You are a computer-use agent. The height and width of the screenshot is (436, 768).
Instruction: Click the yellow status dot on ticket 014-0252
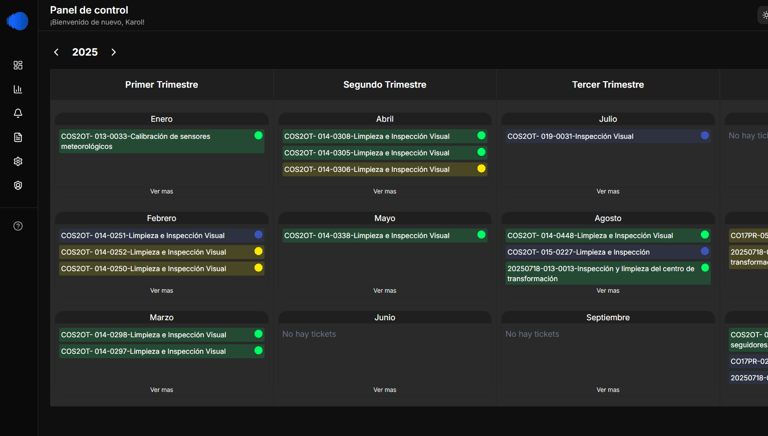click(x=259, y=251)
